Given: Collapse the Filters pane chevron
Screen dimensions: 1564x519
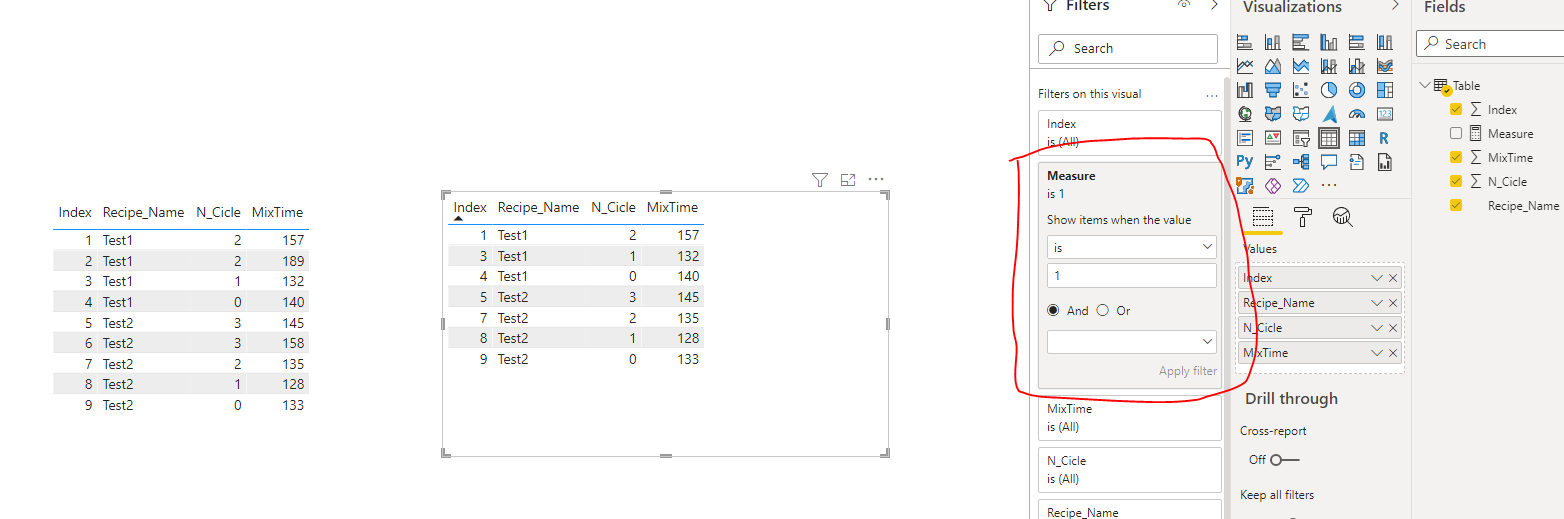Looking at the screenshot, I should coord(1214,5).
